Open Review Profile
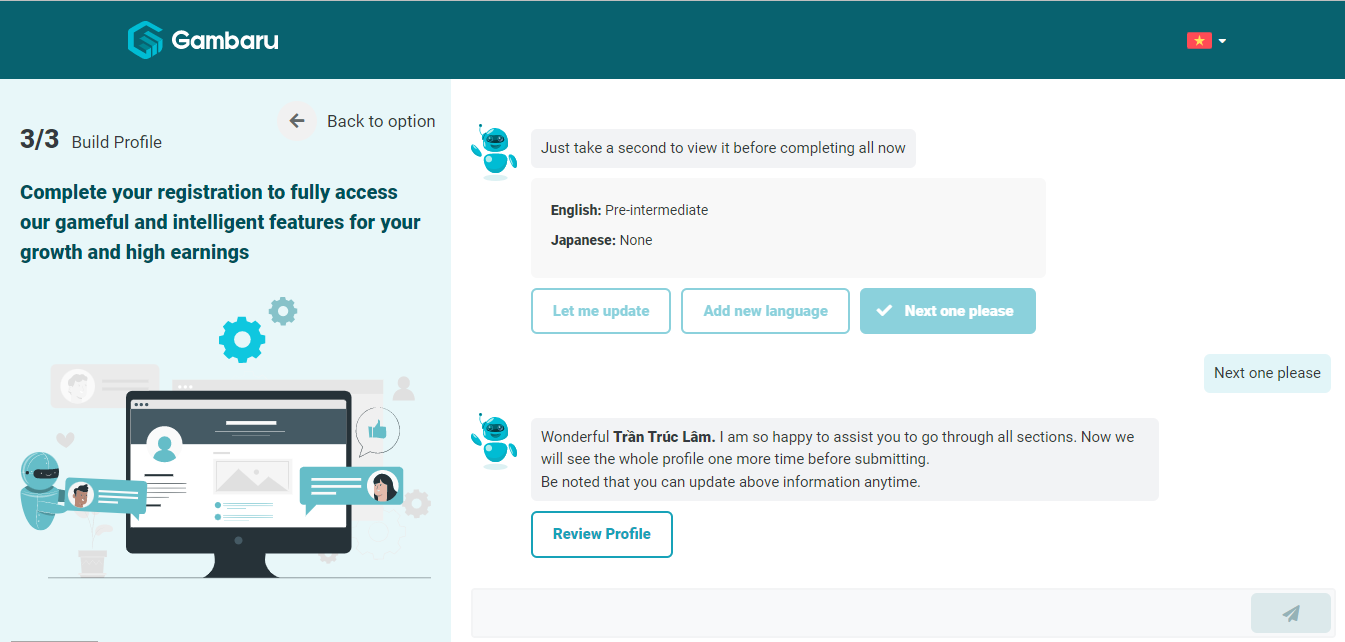The width and height of the screenshot is (1345, 642). click(601, 534)
